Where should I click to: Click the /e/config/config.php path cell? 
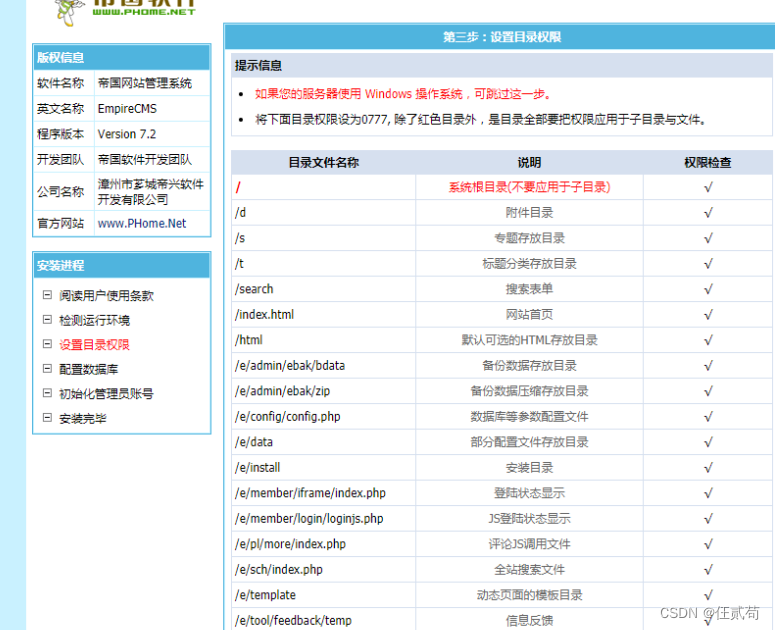click(x=324, y=417)
